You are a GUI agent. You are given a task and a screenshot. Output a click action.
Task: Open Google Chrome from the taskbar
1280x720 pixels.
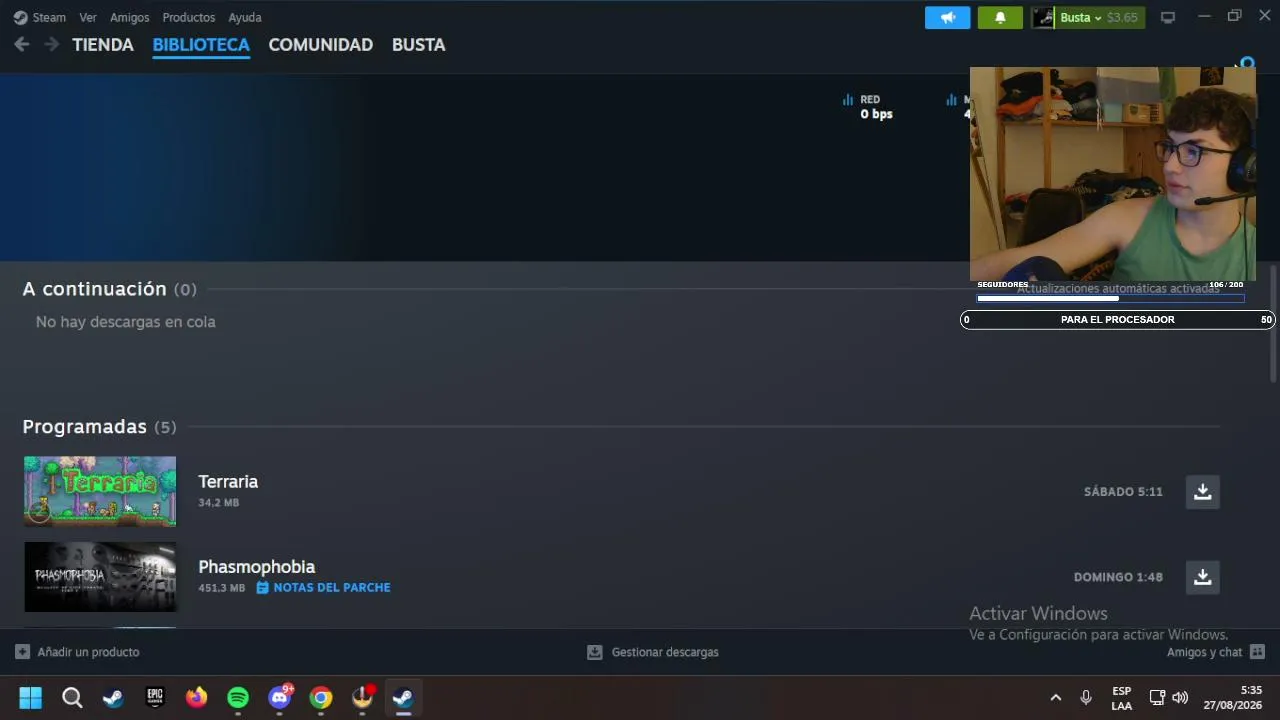pyautogui.click(x=321, y=697)
